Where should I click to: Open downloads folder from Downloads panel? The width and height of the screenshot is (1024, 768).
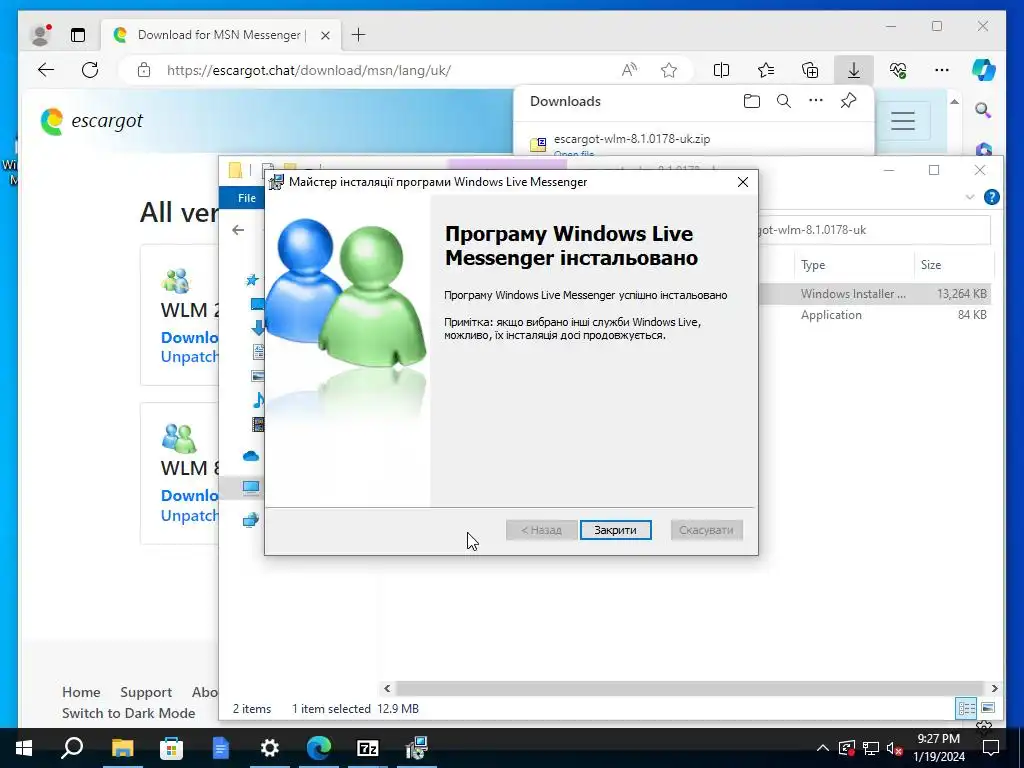tap(752, 101)
